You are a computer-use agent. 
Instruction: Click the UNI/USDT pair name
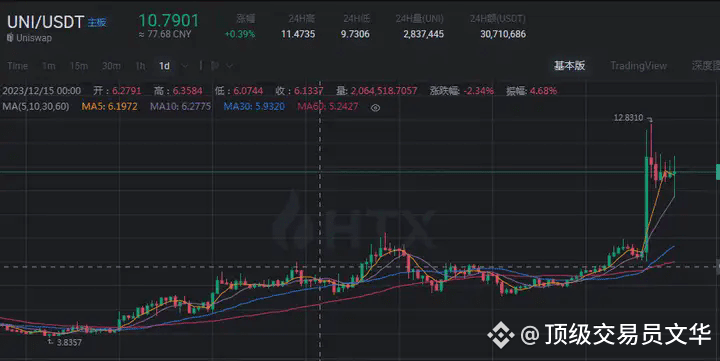[x=45, y=22]
